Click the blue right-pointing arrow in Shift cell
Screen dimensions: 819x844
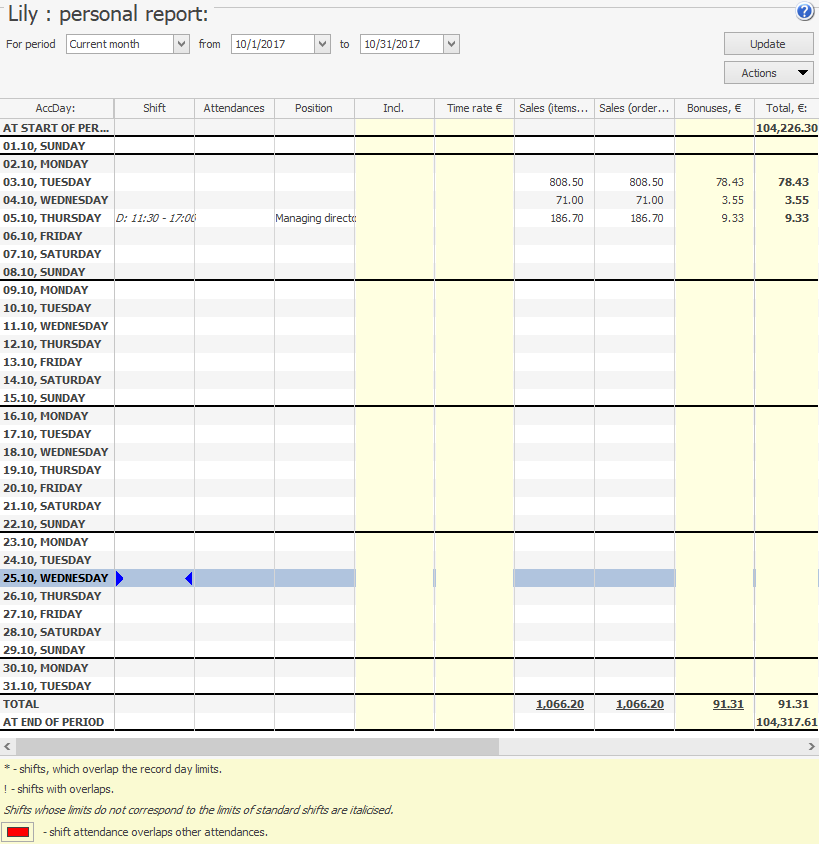pos(120,578)
